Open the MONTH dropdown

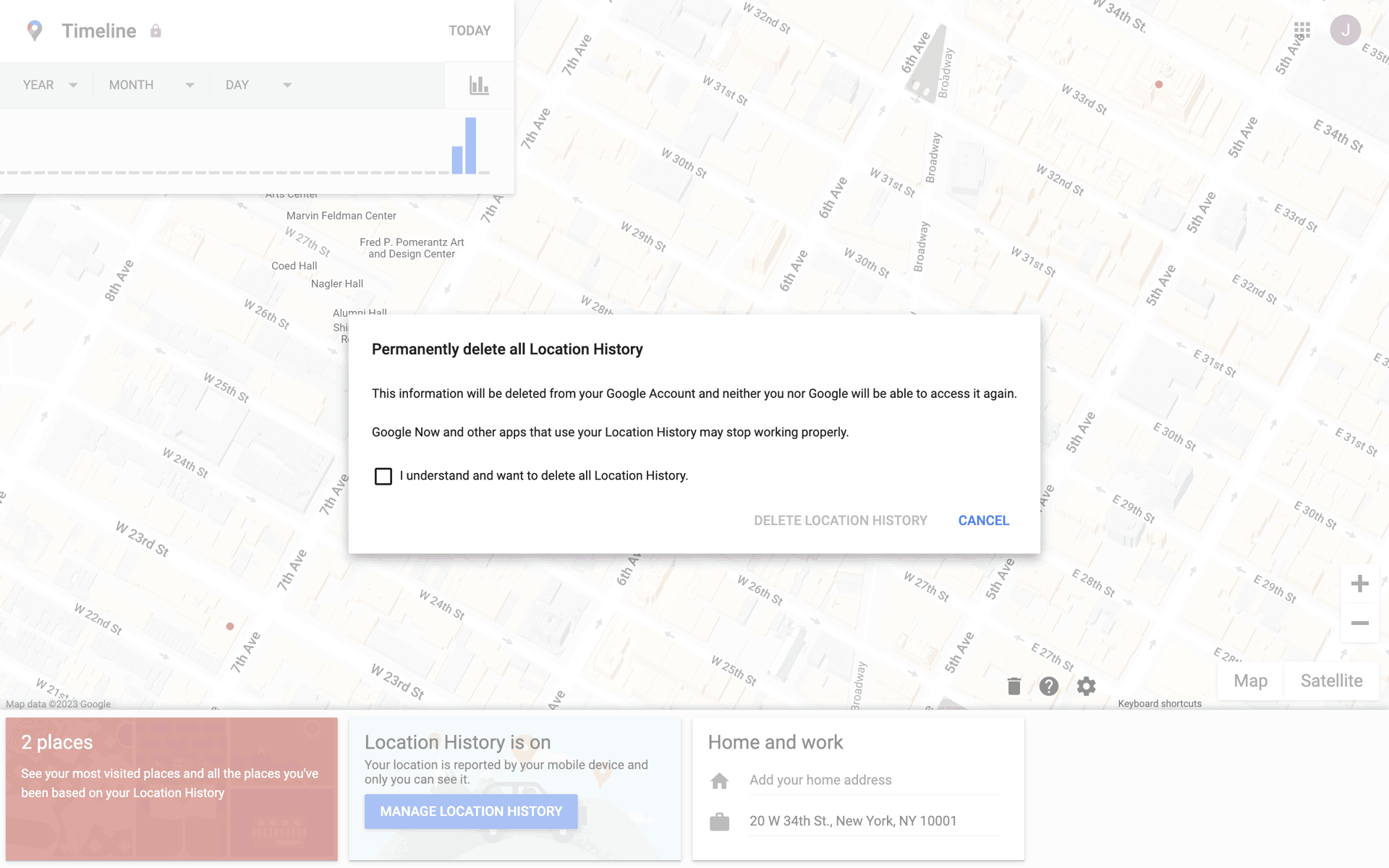click(x=151, y=85)
